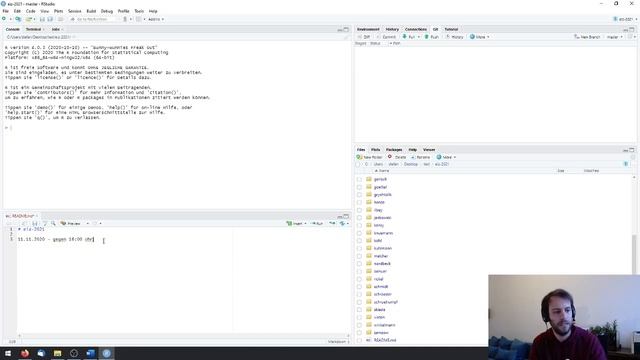Image resolution: width=640 pixels, height=360 pixels.
Task: Click the Delete button in Files pane
Action: coord(397,157)
